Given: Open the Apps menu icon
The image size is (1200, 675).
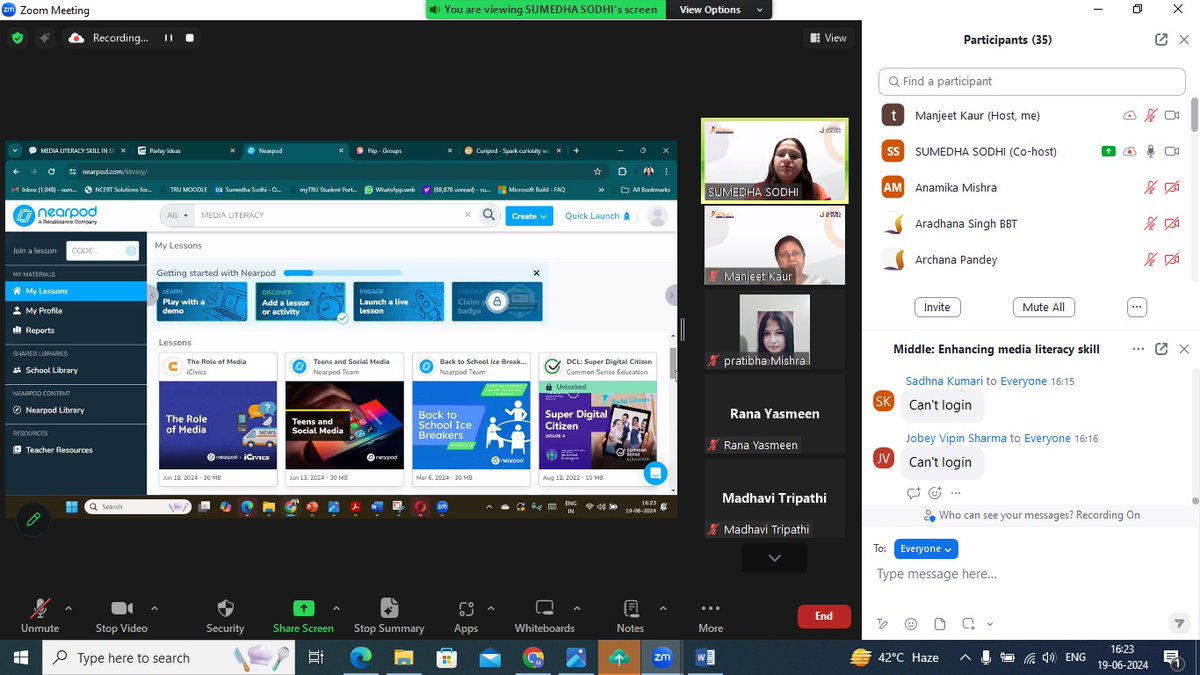Looking at the screenshot, I should click(x=466, y=608).
